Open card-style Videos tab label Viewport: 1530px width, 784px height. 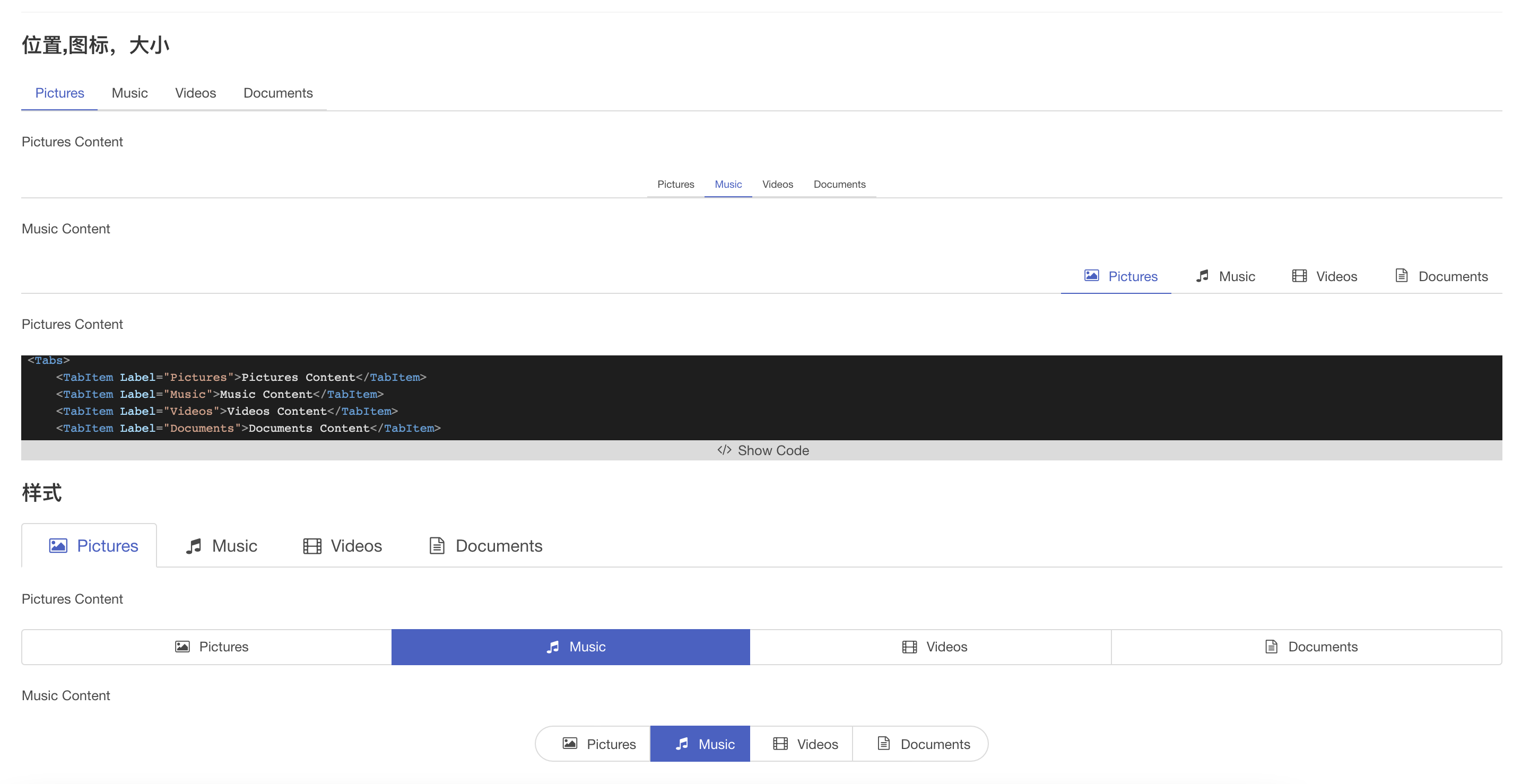[357, 546]
